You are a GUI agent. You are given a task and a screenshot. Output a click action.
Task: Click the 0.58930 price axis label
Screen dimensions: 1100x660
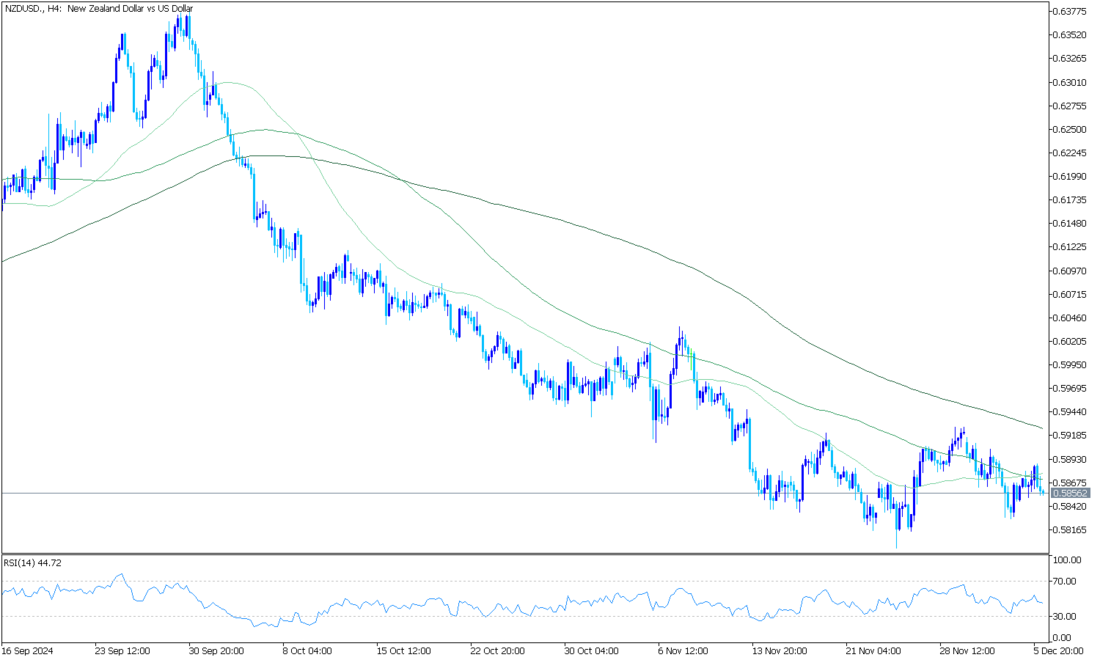(x=1071, y=459)
